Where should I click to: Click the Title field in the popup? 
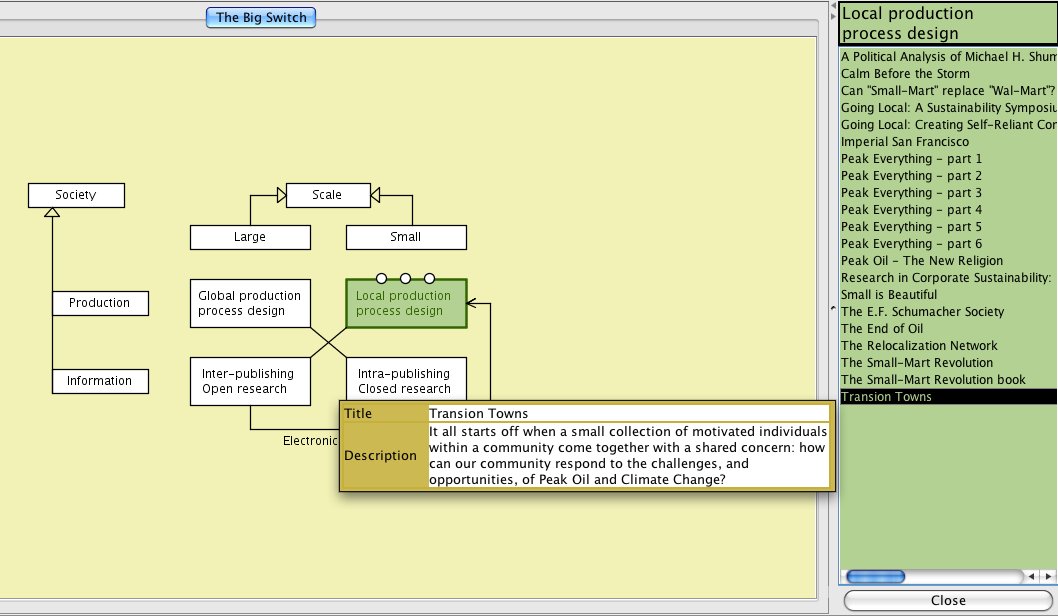coord(628,413)
